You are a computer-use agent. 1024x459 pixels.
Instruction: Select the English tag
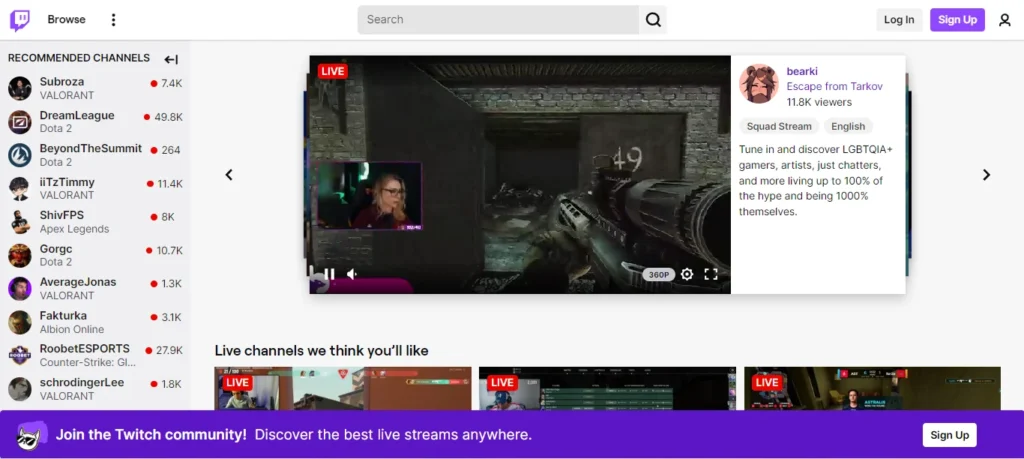(848, 127)
